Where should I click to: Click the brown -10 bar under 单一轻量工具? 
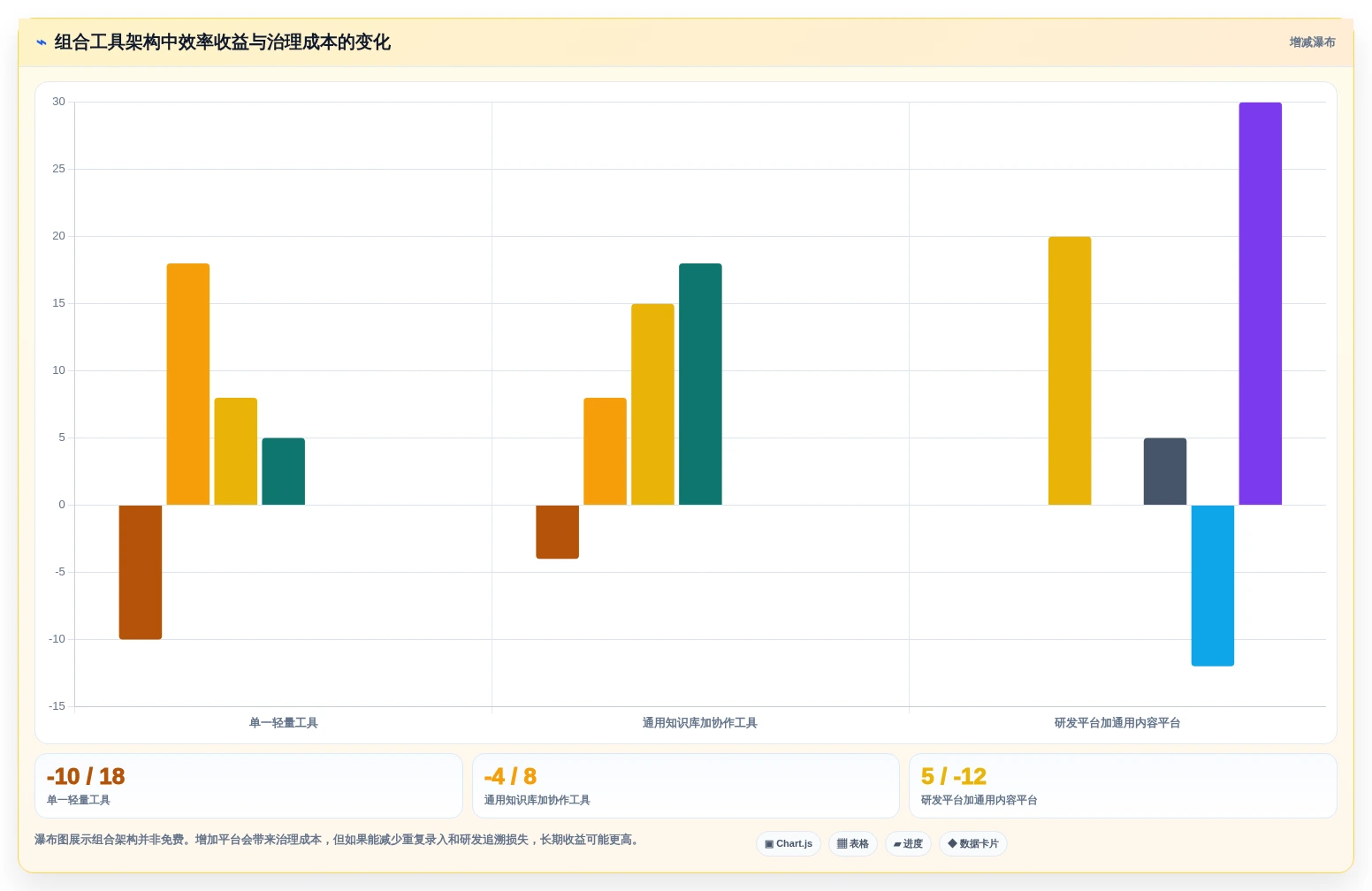click(x=141, y=572)
